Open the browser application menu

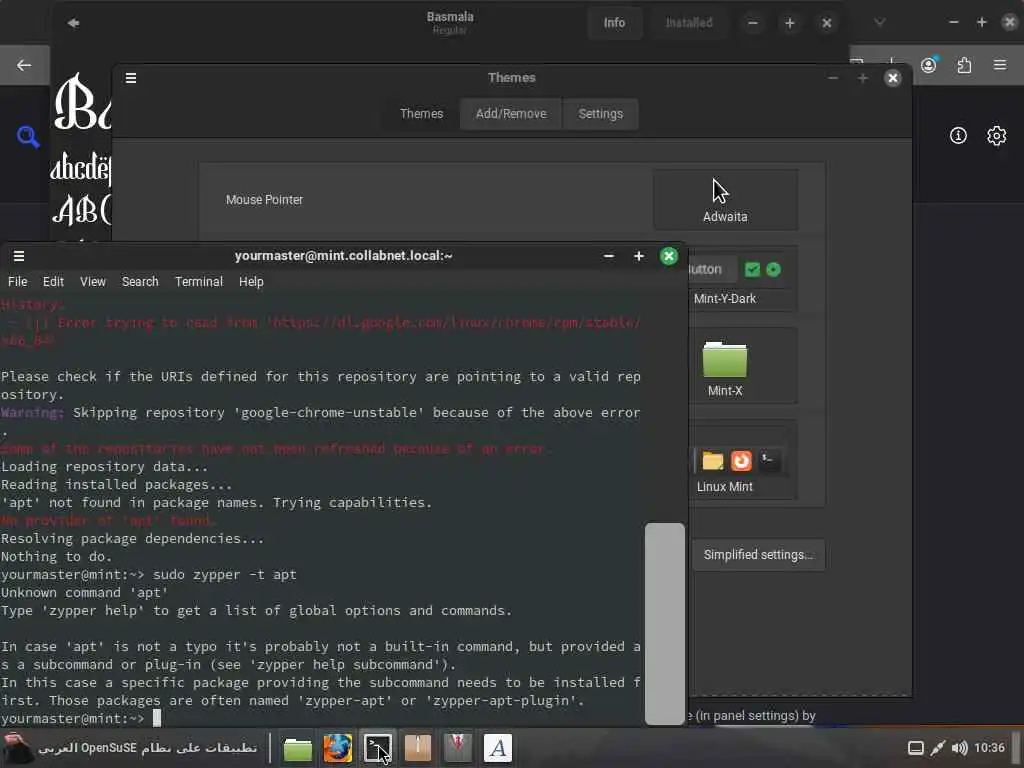(x=1000, y=65)
